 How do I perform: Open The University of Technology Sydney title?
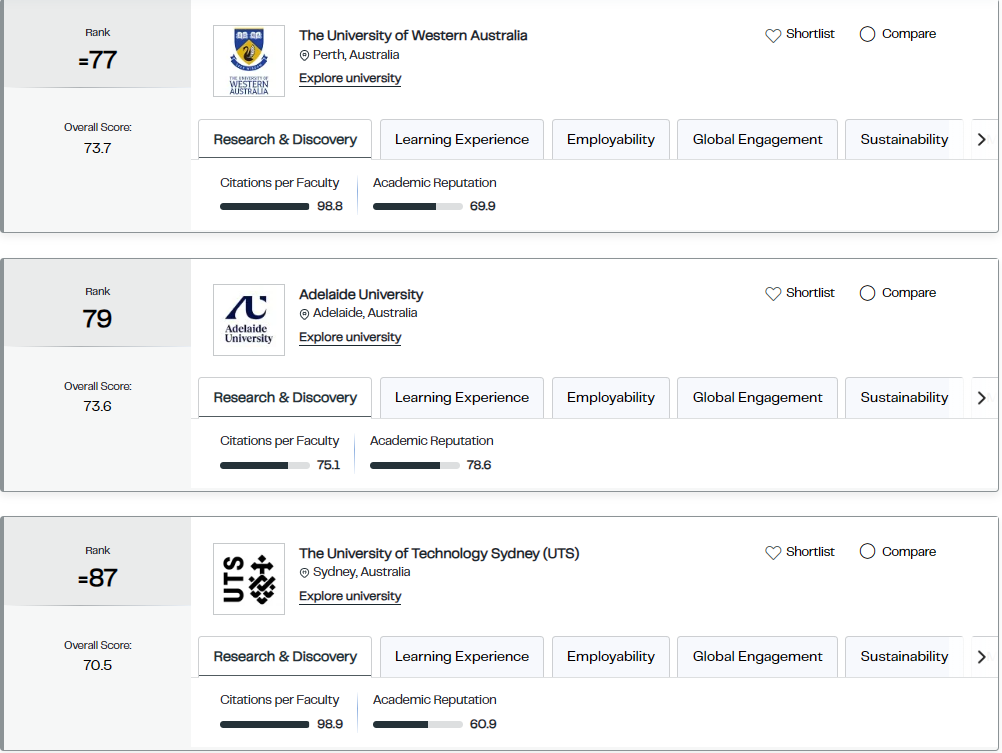439,553
